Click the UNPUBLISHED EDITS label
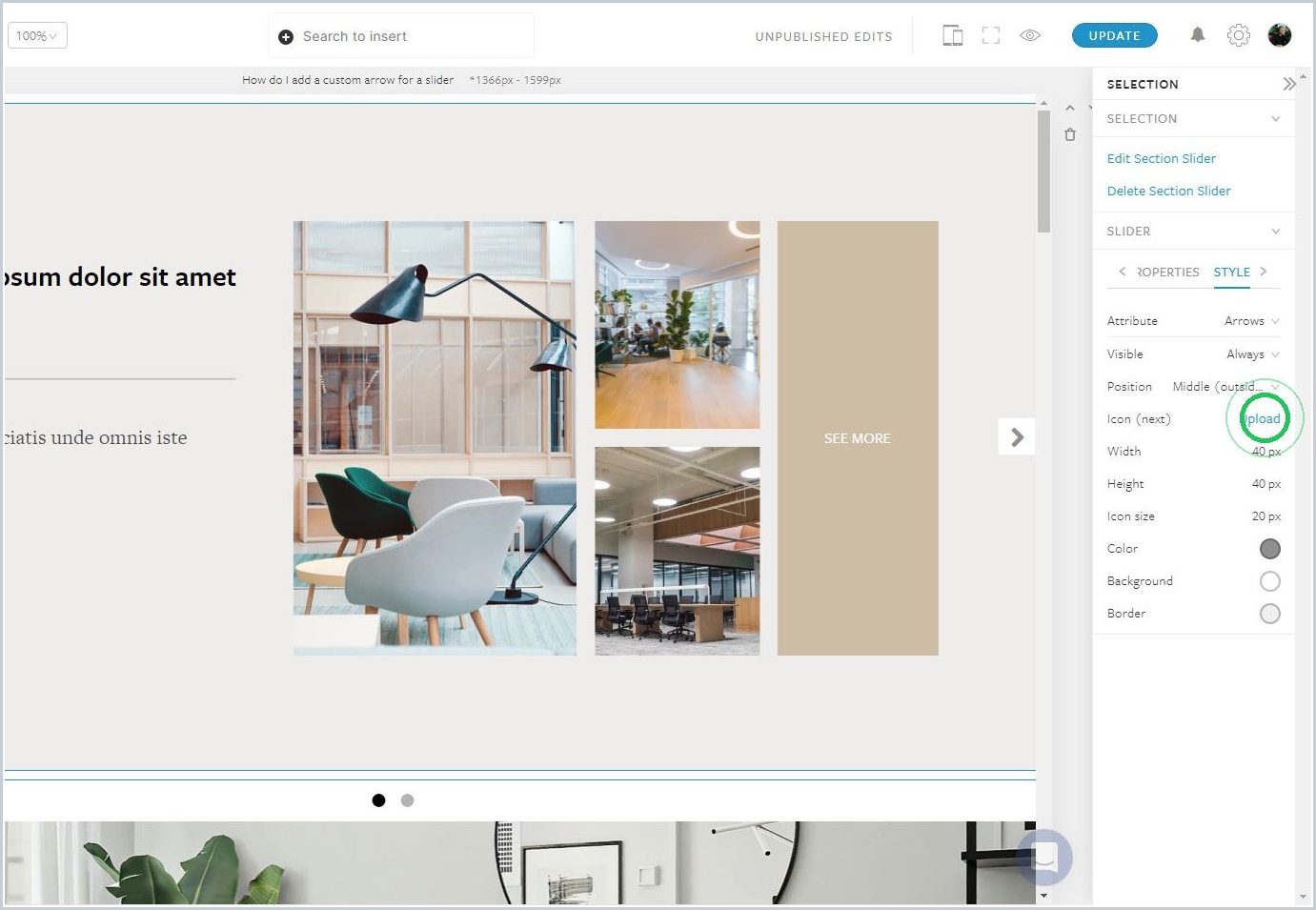The image size is (1316, 910). [823, 36]
